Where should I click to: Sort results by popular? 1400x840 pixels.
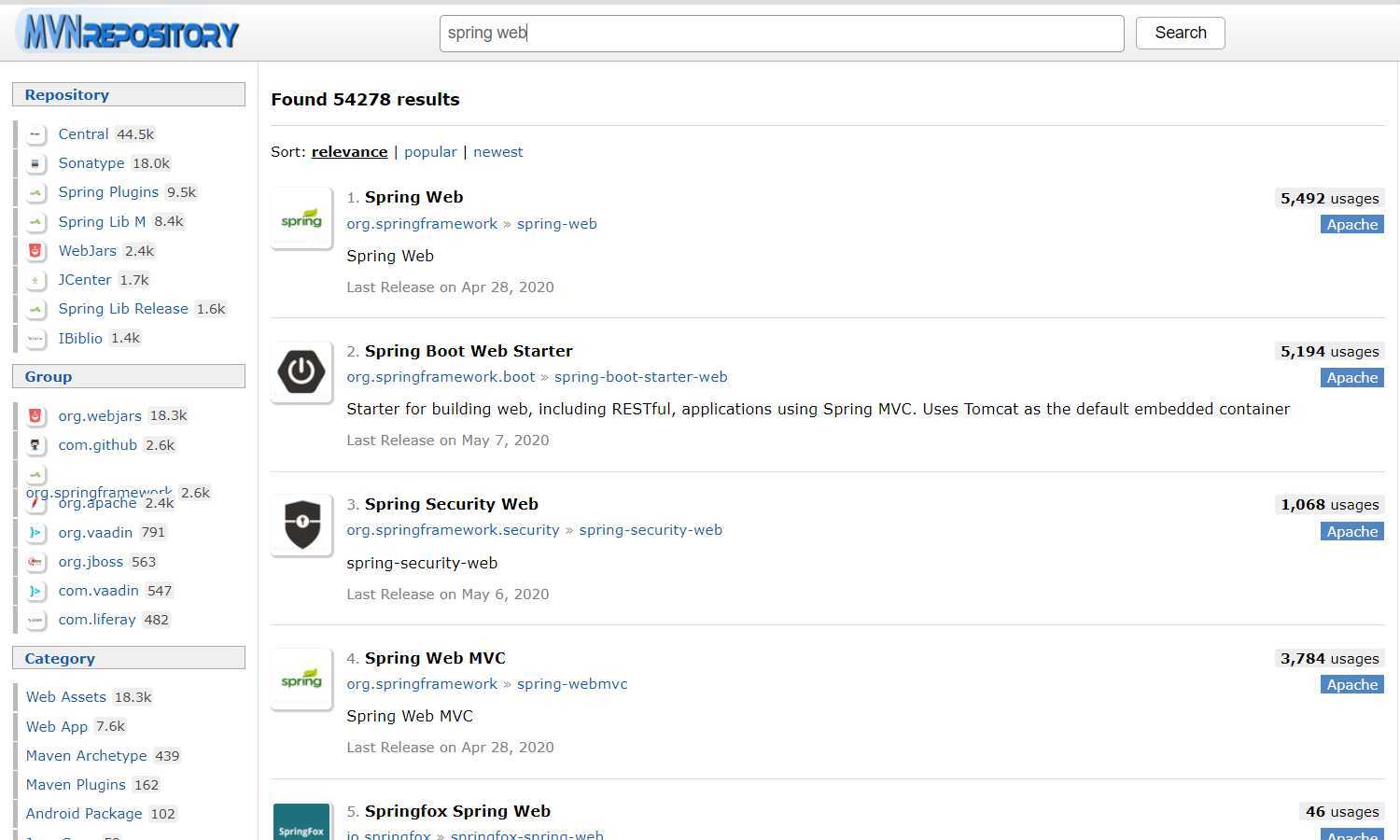430,152
